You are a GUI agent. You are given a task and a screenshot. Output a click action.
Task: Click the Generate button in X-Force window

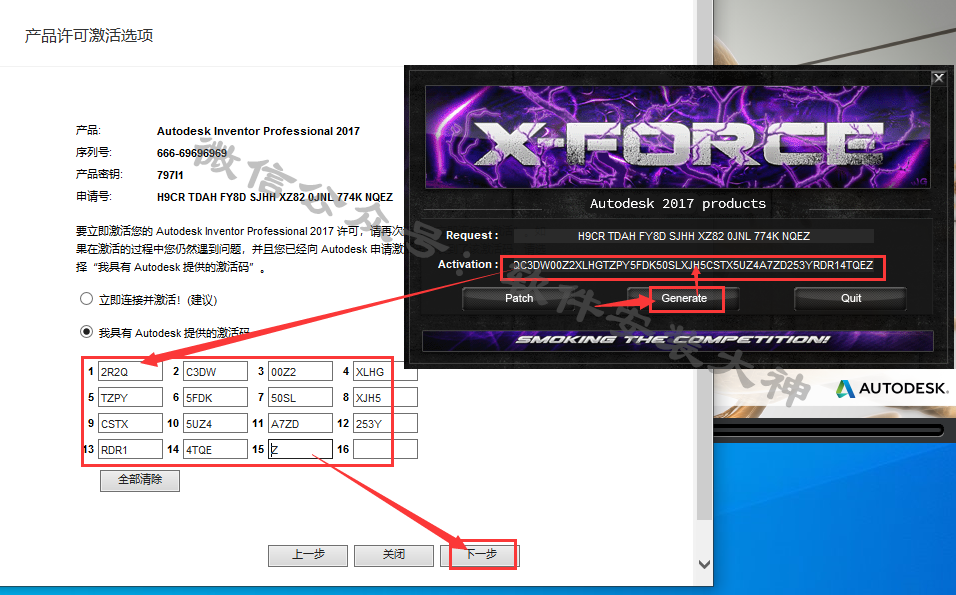(683, 298)
